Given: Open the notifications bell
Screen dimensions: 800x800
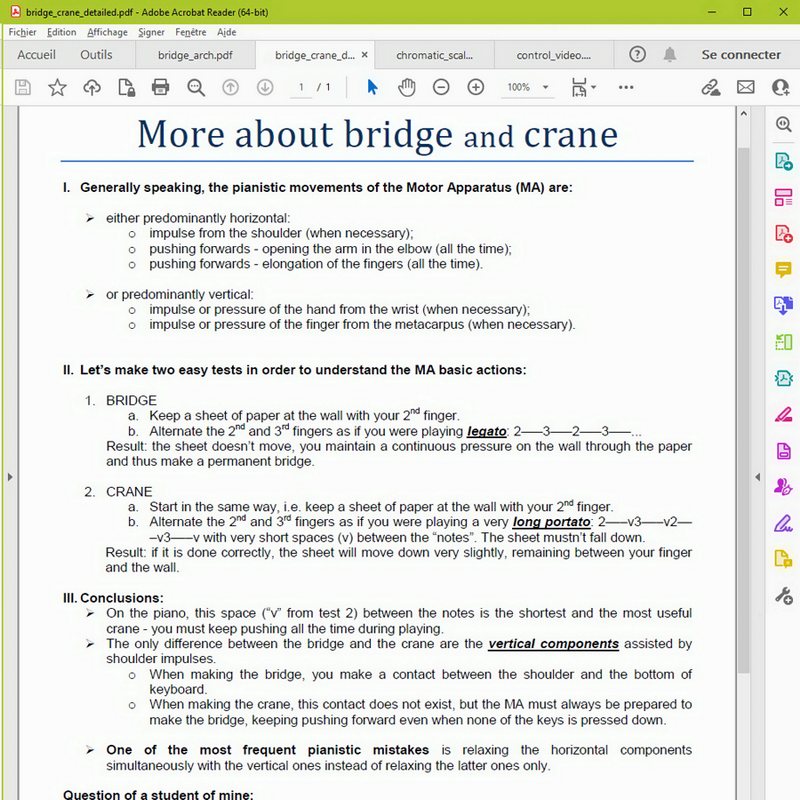Looking at the screenshot, I should [670, 55].
